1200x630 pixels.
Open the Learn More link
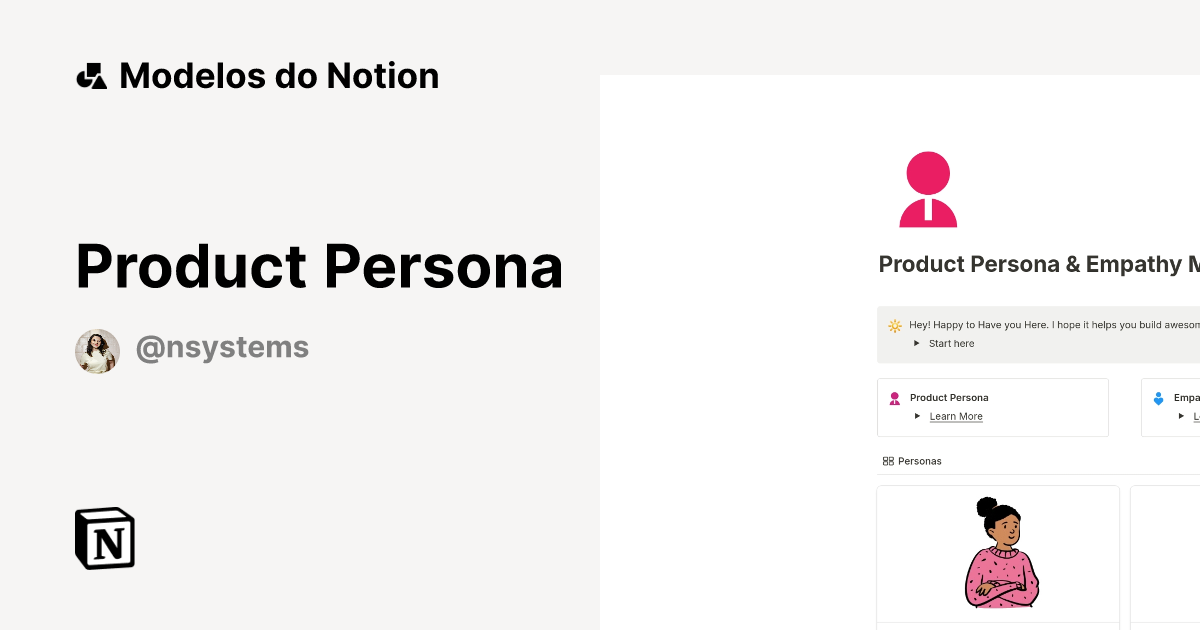point(956,416)
